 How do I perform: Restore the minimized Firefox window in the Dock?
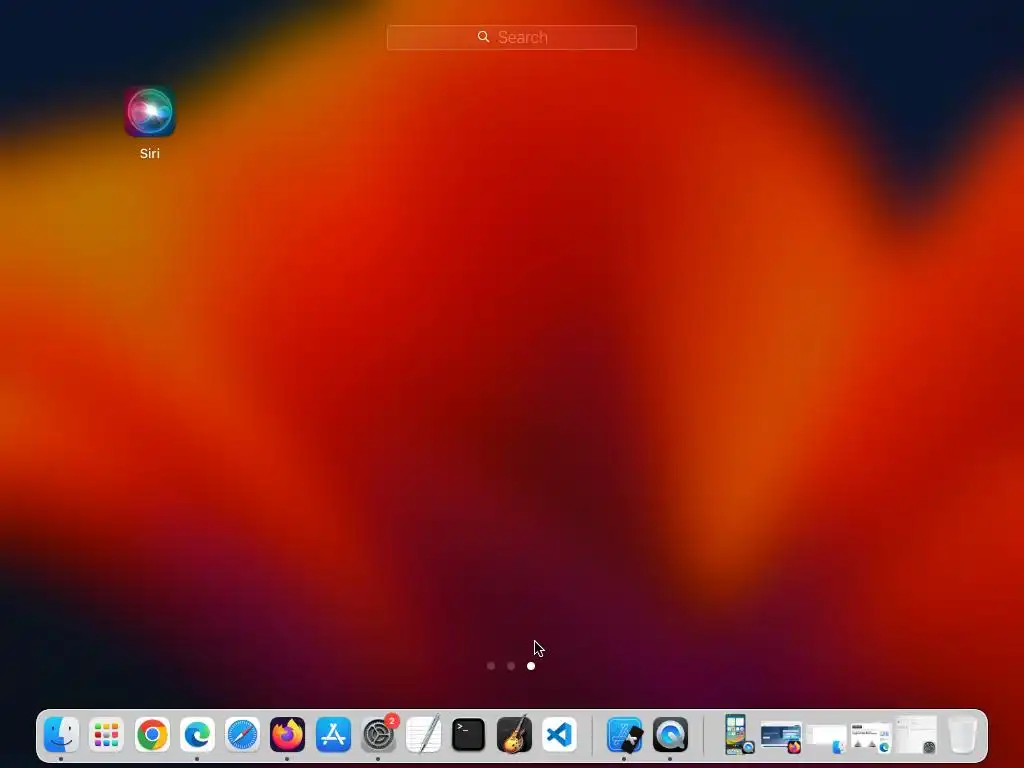pyautogui.click(x=781, y=737)
